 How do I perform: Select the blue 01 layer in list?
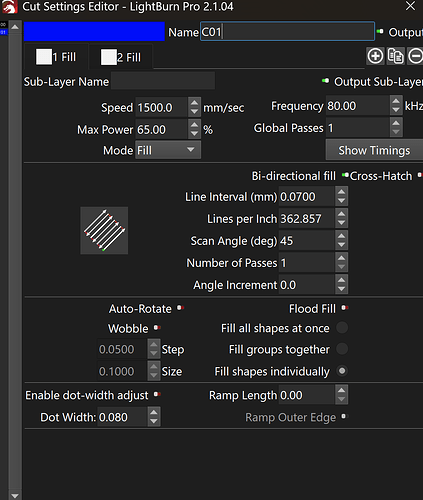point(3,32)
